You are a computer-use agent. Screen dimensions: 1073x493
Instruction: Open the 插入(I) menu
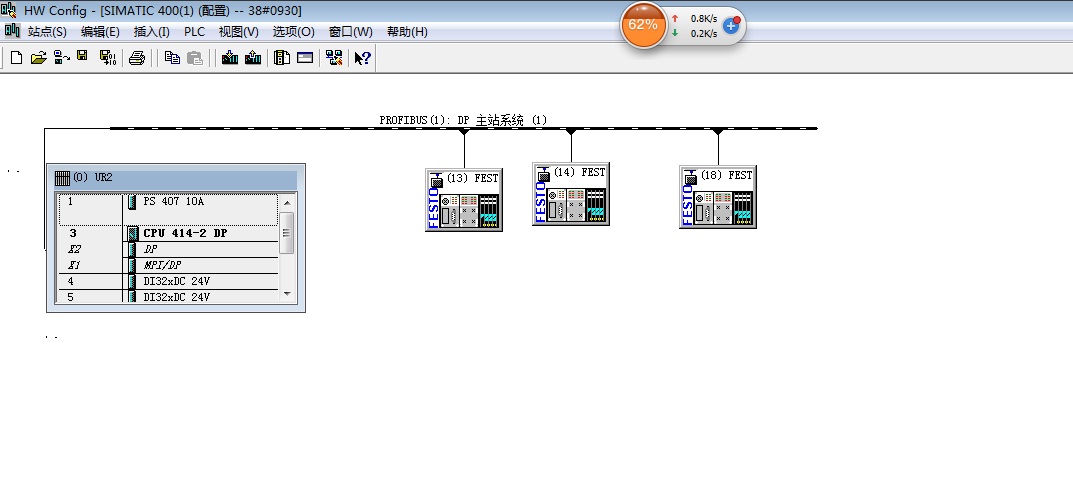tap(152, 31)
